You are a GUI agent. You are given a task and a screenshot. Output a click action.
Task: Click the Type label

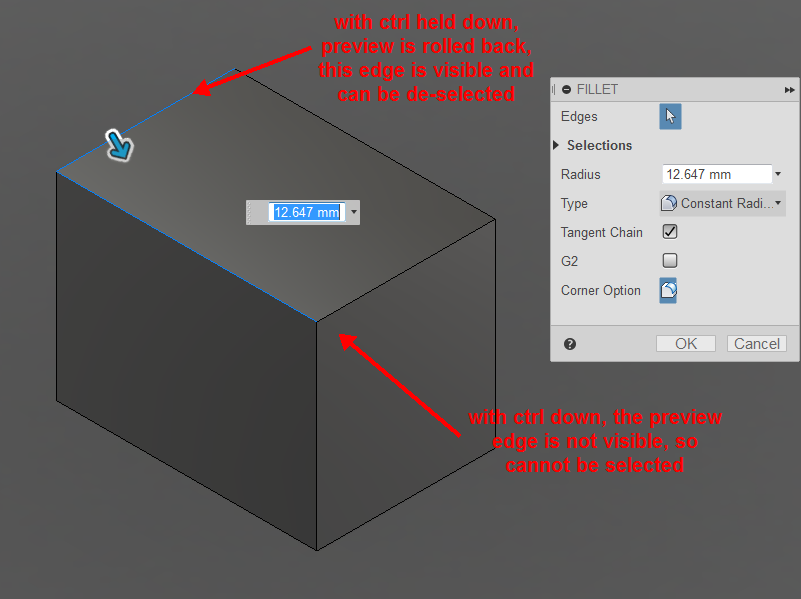(x=574, y=203)
